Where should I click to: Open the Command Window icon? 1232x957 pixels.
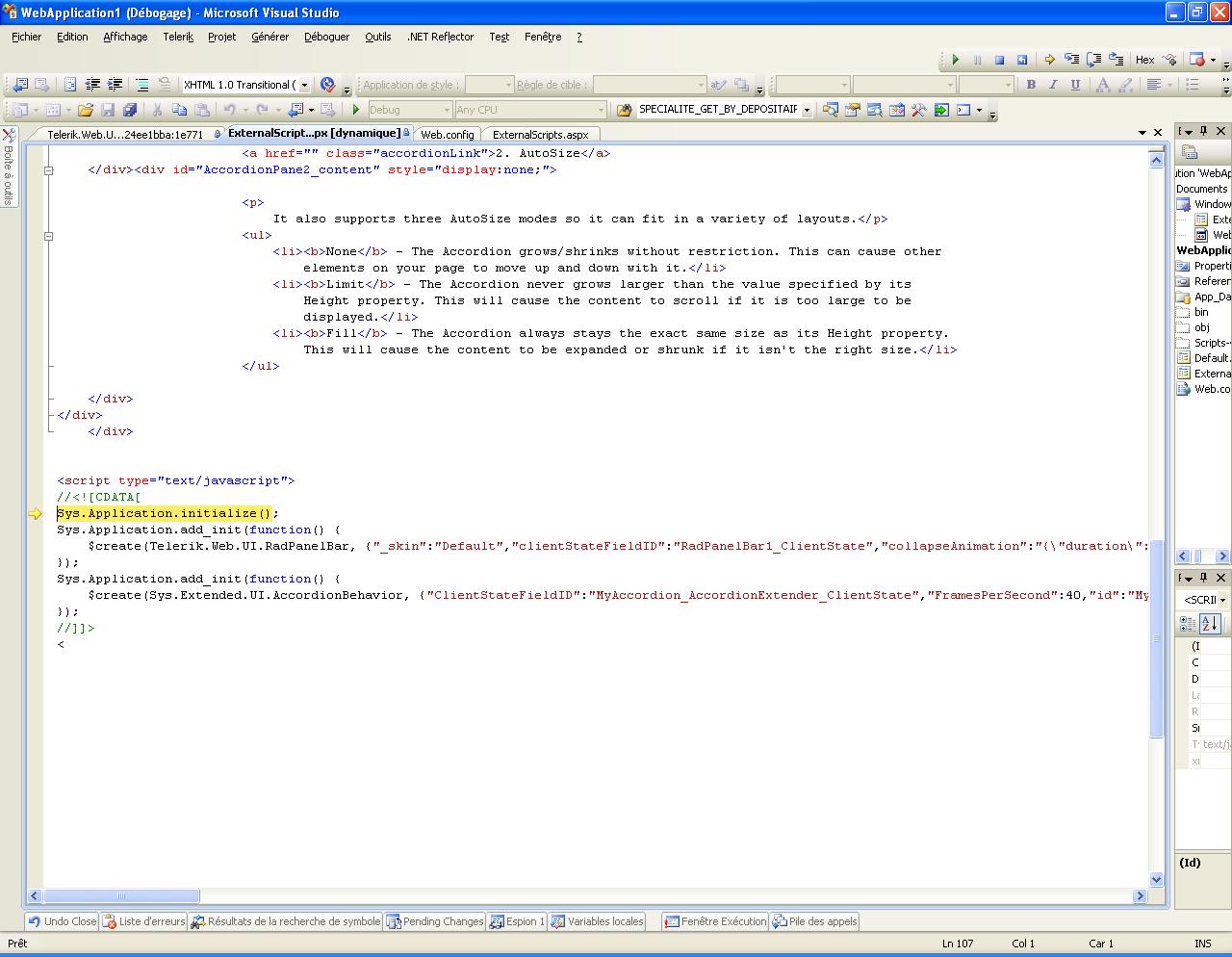[962, 110]
